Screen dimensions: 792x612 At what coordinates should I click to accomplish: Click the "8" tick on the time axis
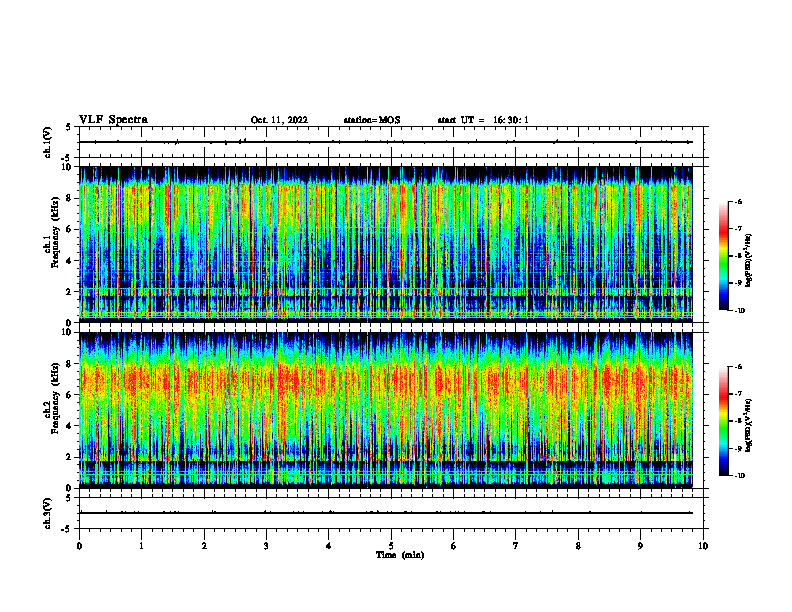(578, 546)
